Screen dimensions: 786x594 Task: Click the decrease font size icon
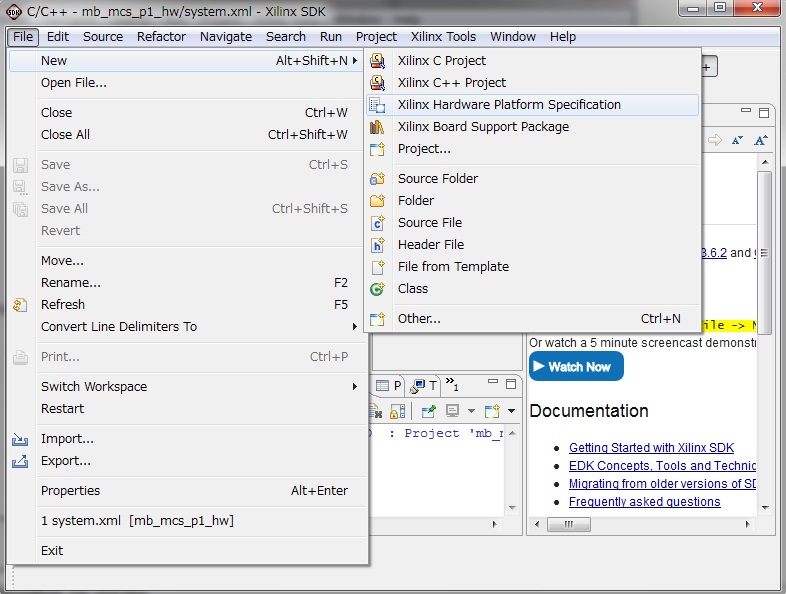(x=737, y=140)
